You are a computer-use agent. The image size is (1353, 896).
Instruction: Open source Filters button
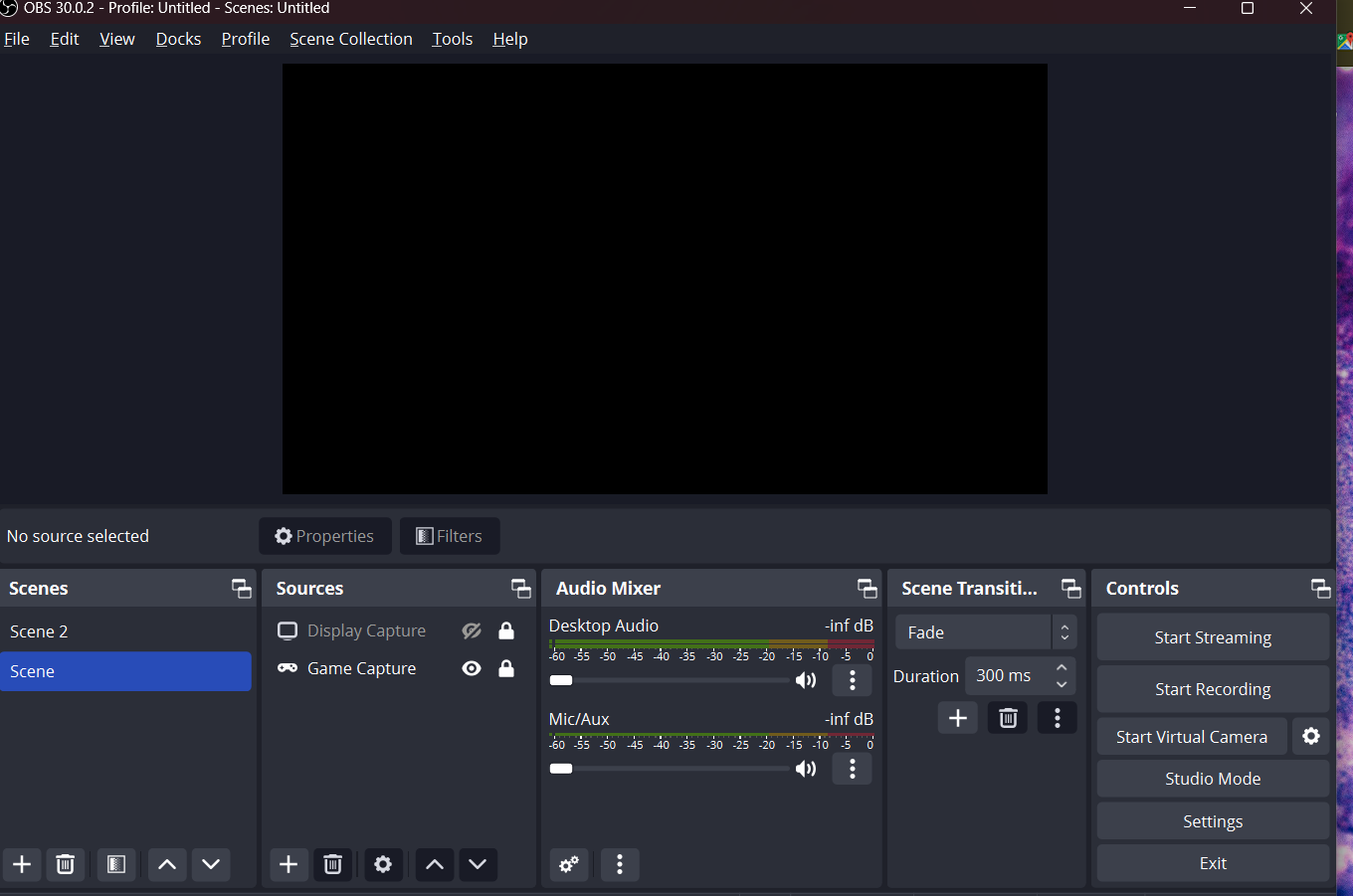(450, 536)
